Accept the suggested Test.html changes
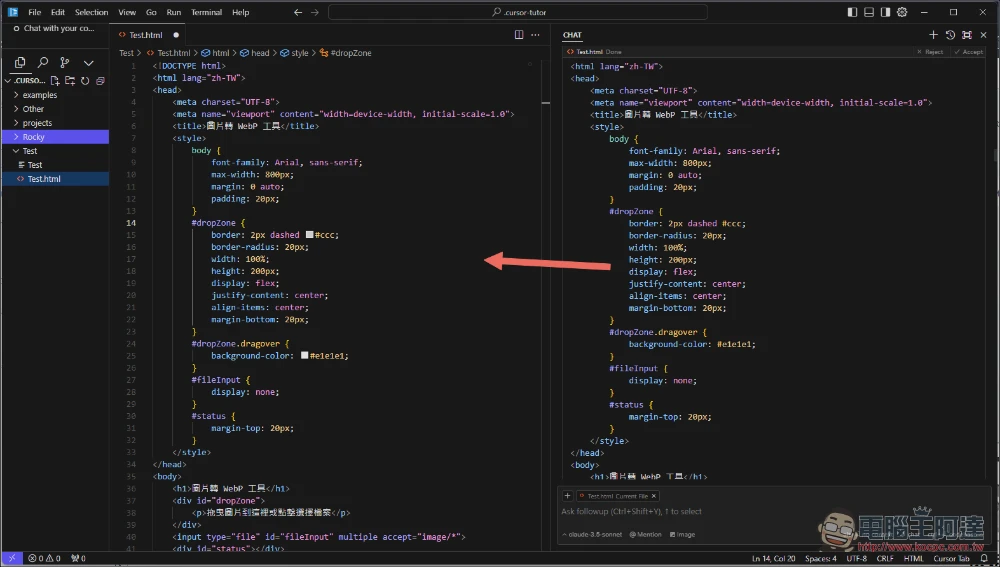The height and width of the screenshot is (567, 1000). click(968, 51)
